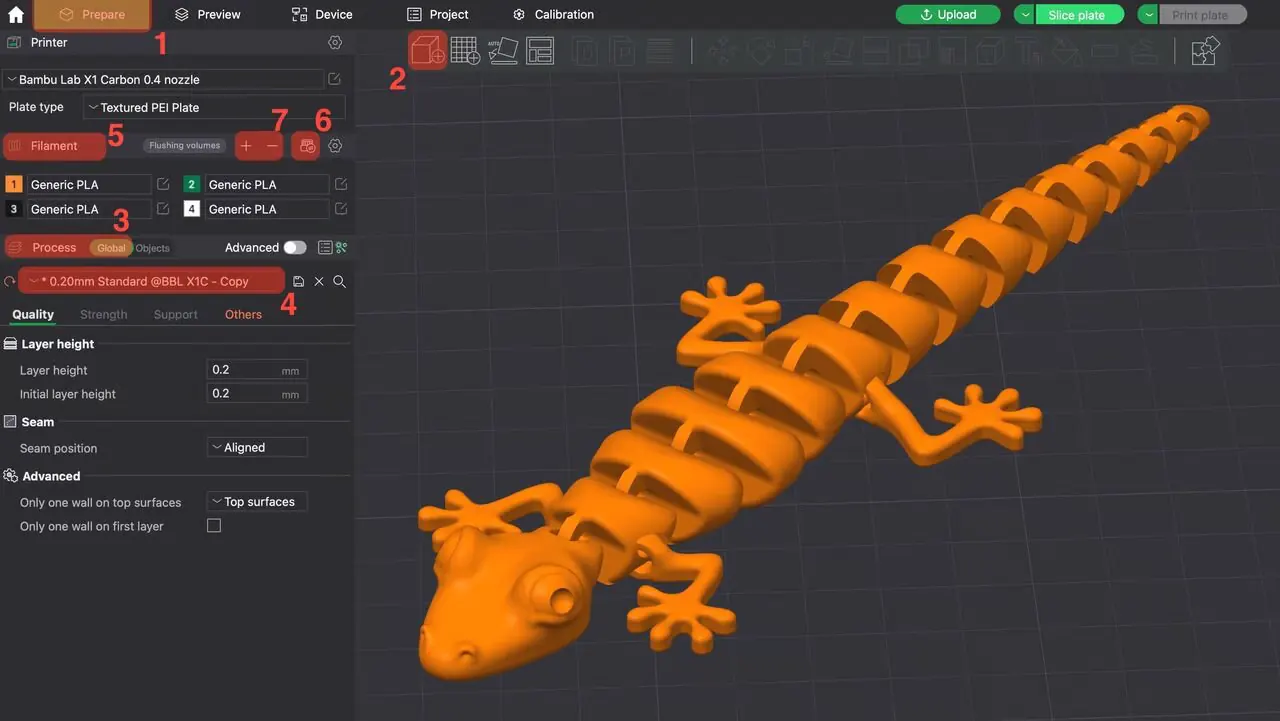The width and height of the screenshot is (1280, 721).
Task: Open the Textured PEI Plate dropdown
Action: pos(214,107)
